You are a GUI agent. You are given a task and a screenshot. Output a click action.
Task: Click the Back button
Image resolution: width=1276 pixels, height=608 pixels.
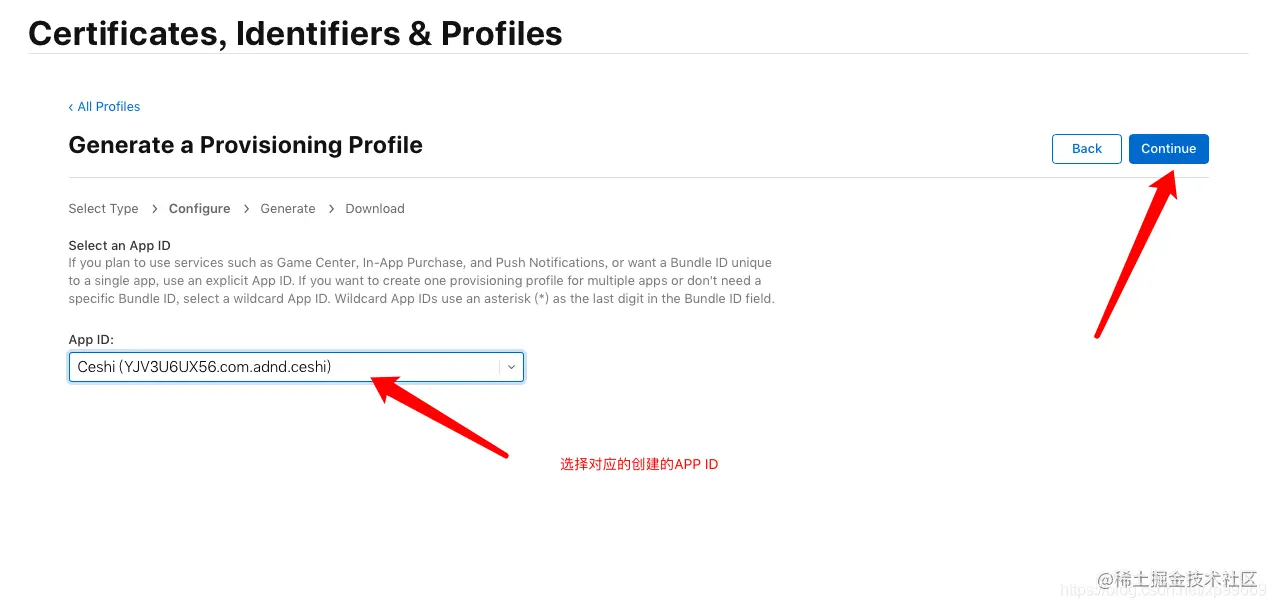(1087, 149)
